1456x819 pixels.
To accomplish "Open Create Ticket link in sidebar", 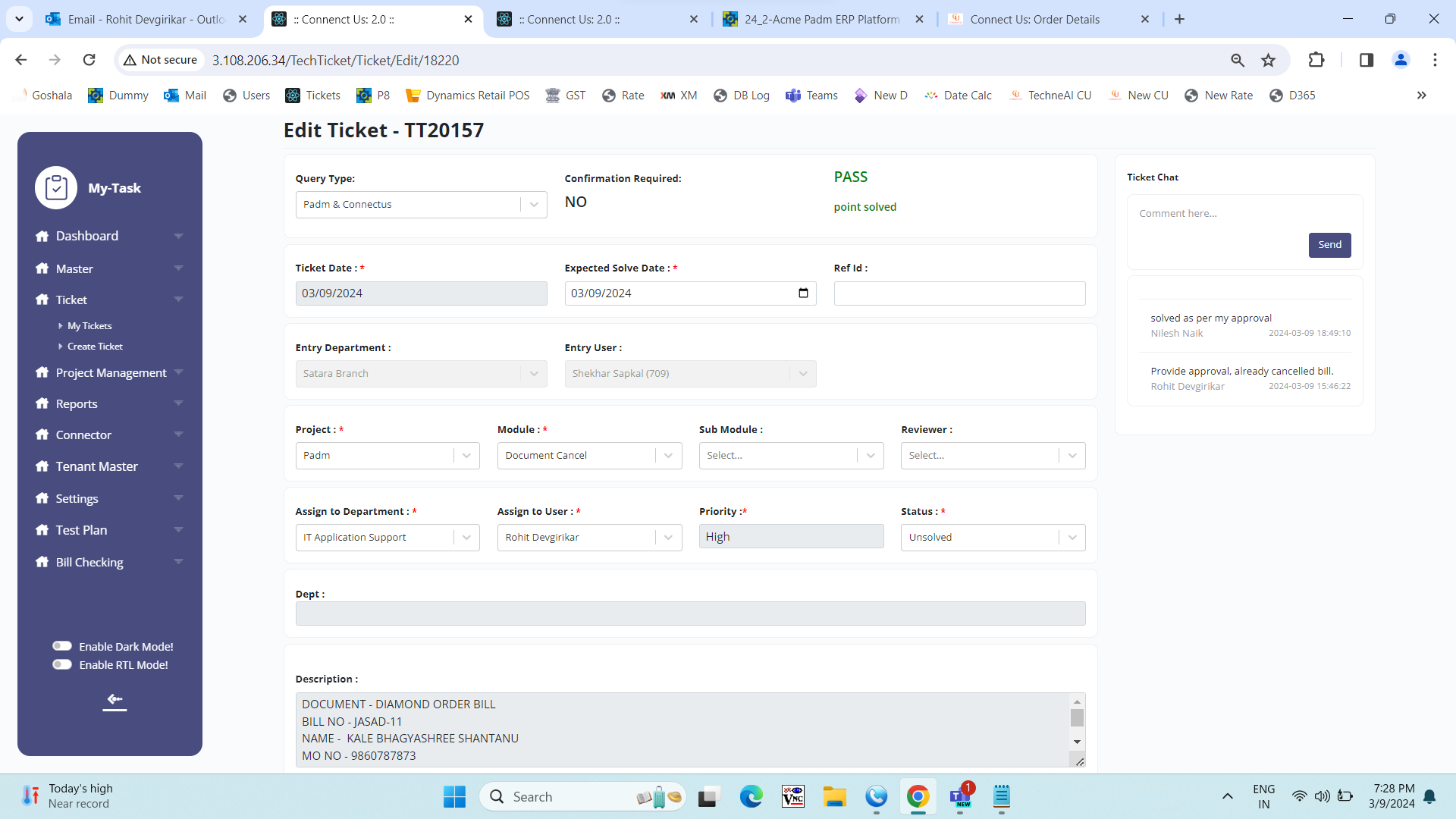I will 95,347.
